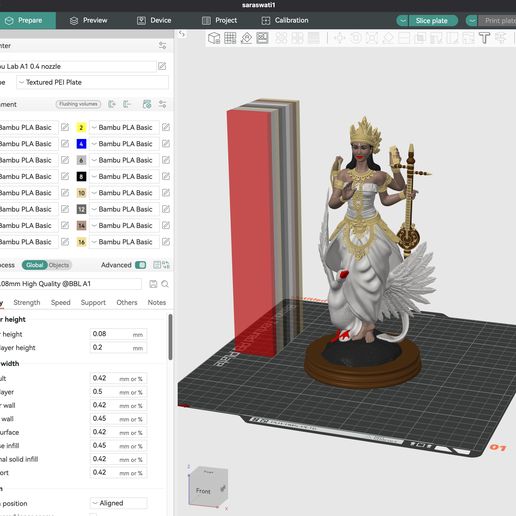Open the Project tab
Screen dimensions: 516x516
click(x=220, y=20)
